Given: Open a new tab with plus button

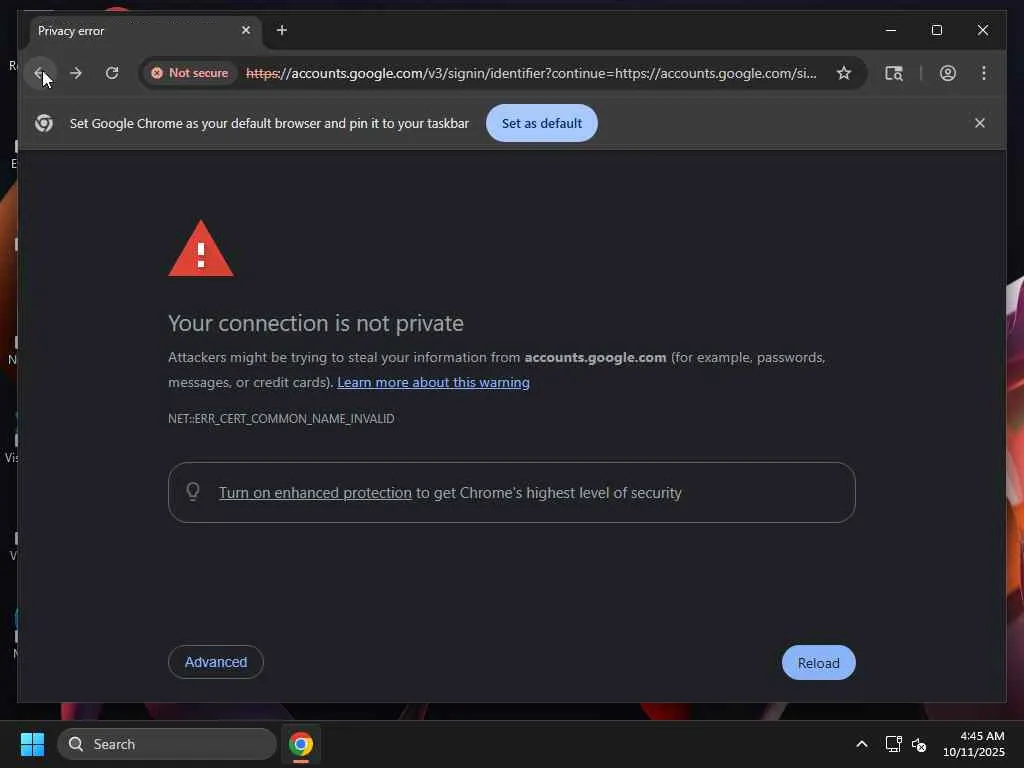Looking at the screenshot, I should (x=281, y=30).
